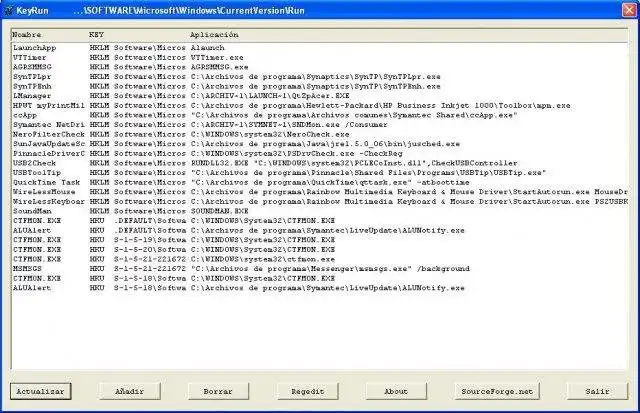Select the SynTPEnh row
The width and height of the screenshot is (640, 413).
pyautogui.click(x=320, y=86)
